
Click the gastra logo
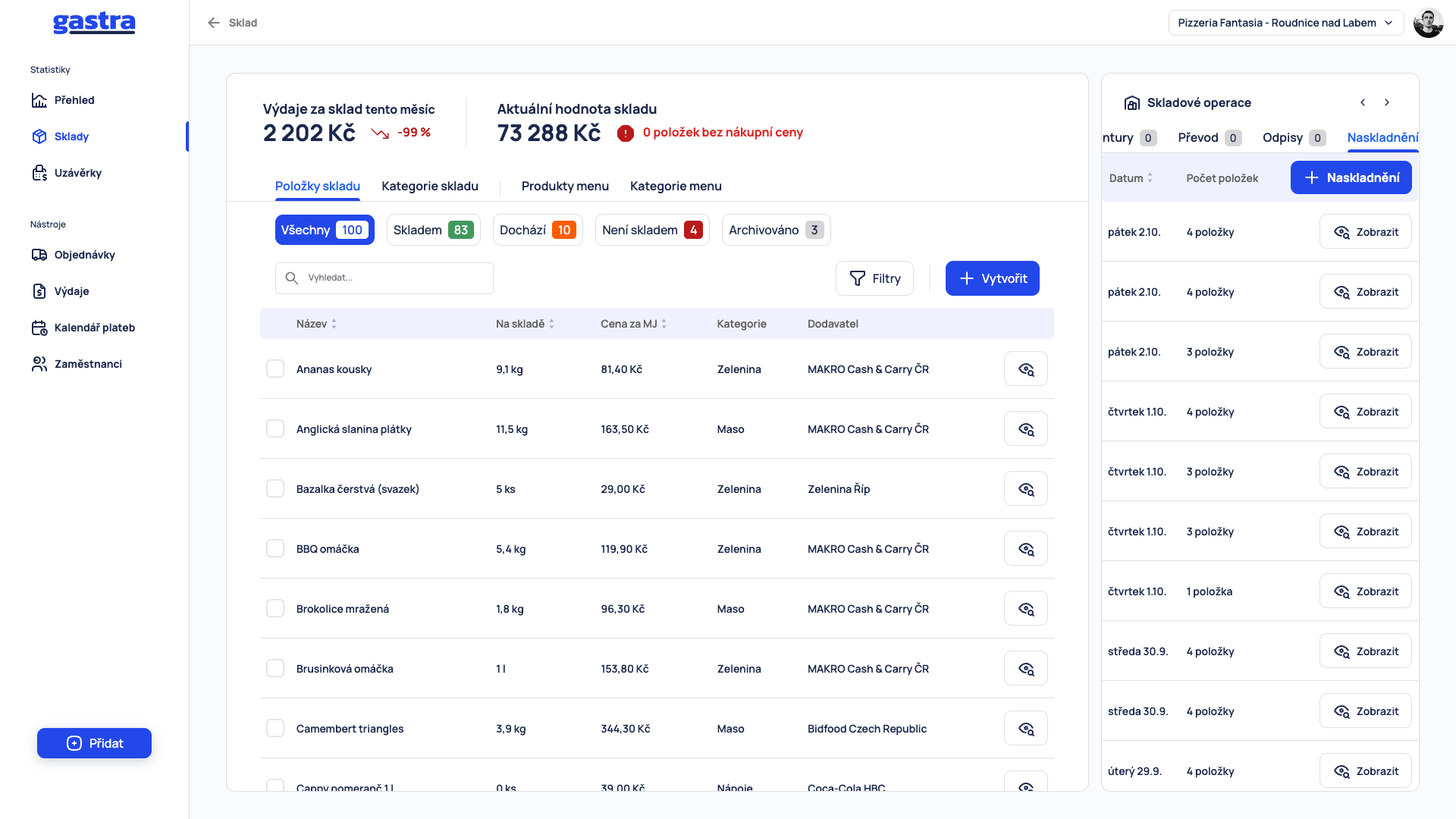tap(94, 24)
